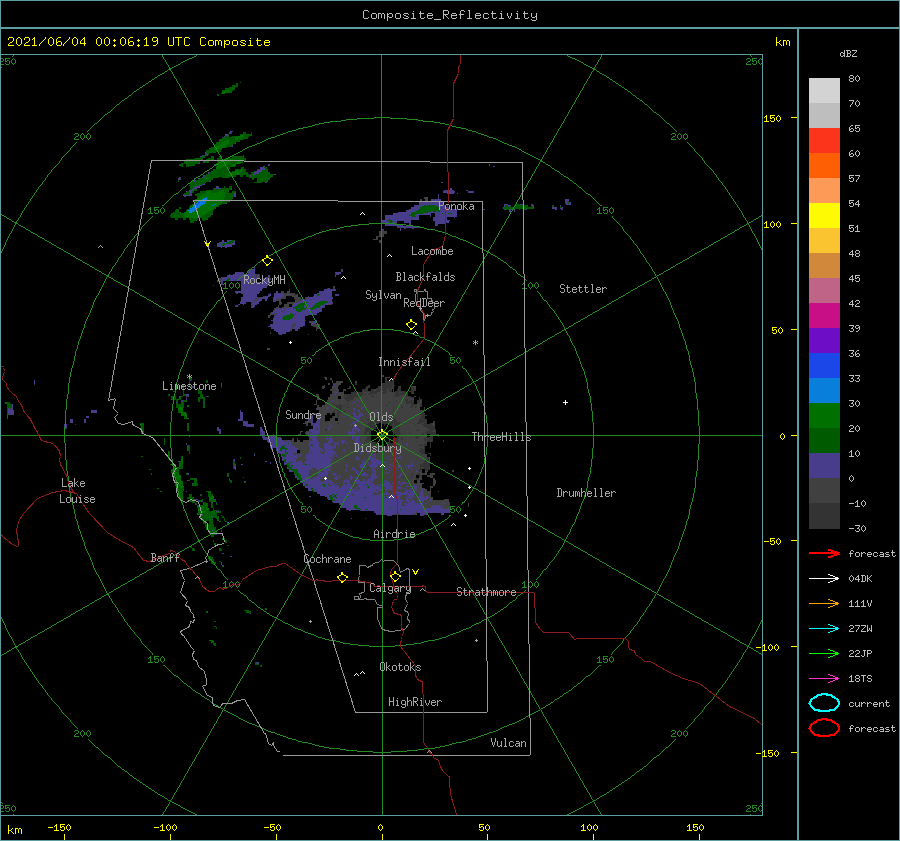Viewport: 900px width, 841px height.
Task: Click the Sundre city label
Action: tap(303, 414)
